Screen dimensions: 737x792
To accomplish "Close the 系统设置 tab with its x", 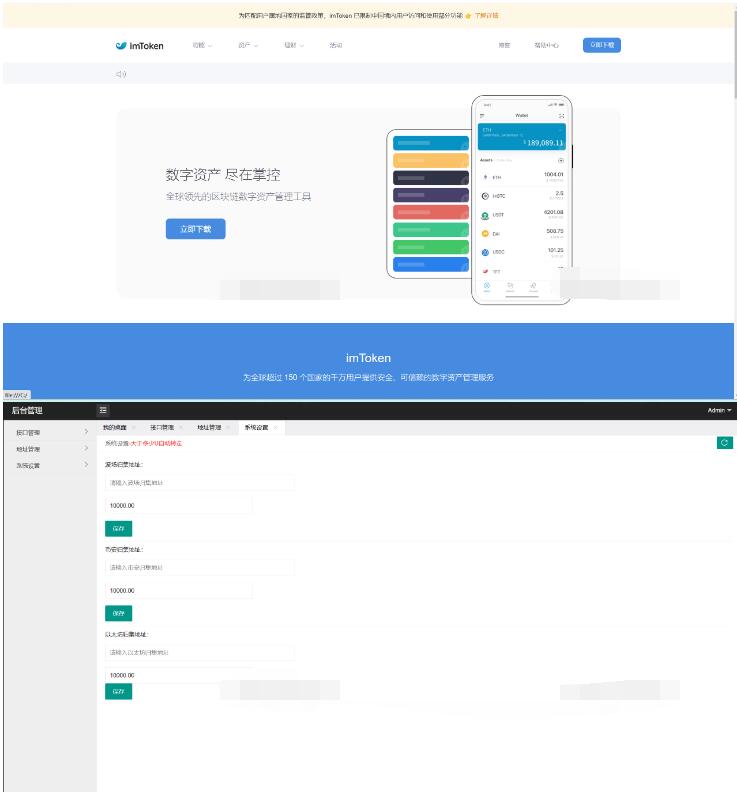I will coord(275,428).
